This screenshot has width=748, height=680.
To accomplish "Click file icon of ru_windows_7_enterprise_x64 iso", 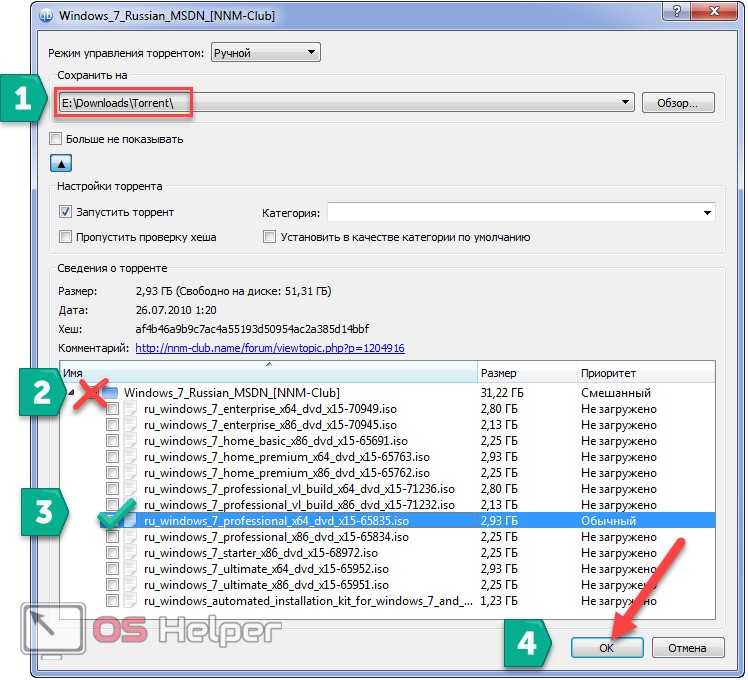I will click(131, 409).
